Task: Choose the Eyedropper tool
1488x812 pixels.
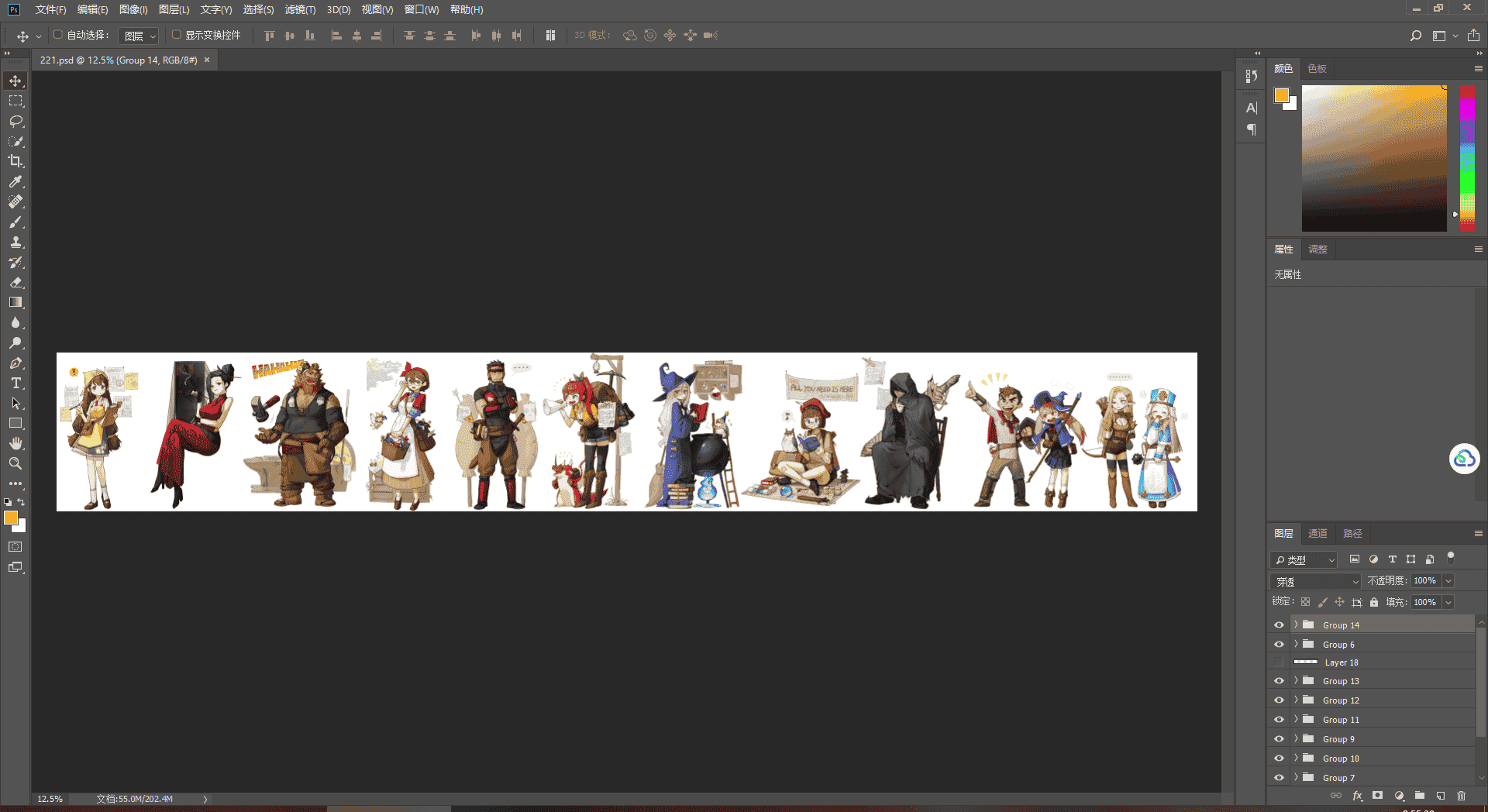Action: [x=15, y=181]
